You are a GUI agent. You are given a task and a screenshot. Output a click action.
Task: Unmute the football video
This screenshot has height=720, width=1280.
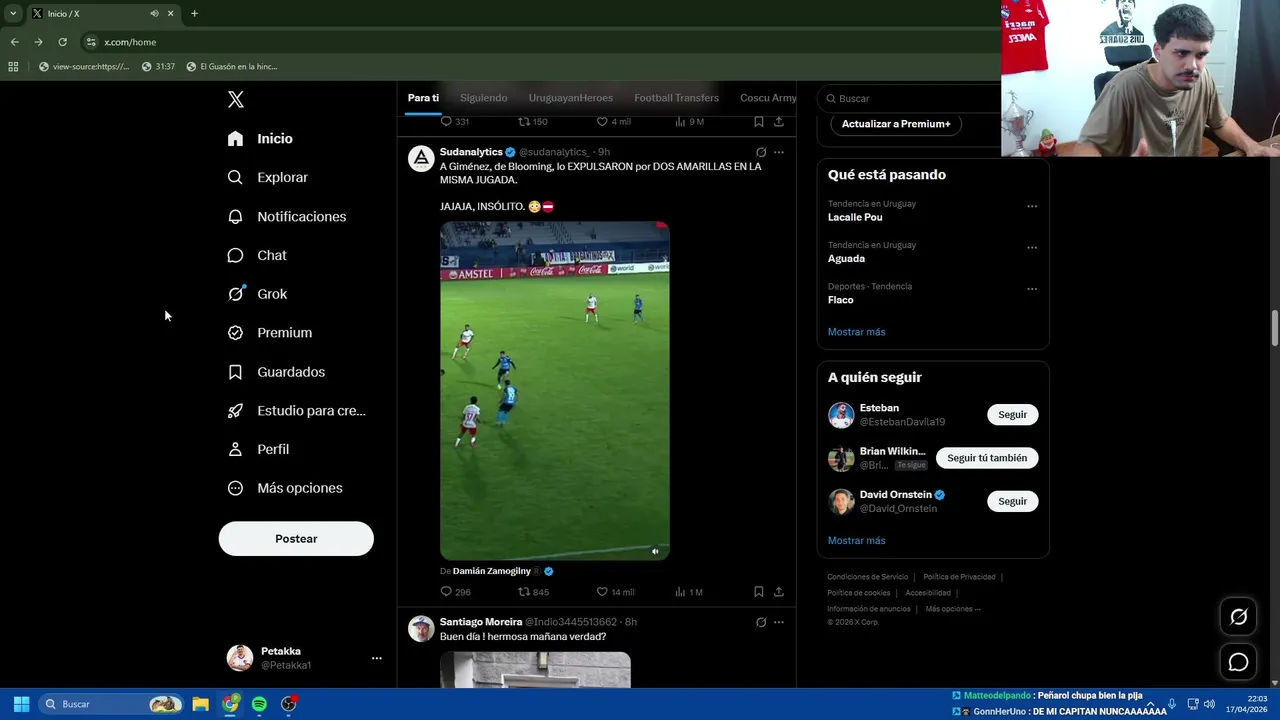(655, 551)
